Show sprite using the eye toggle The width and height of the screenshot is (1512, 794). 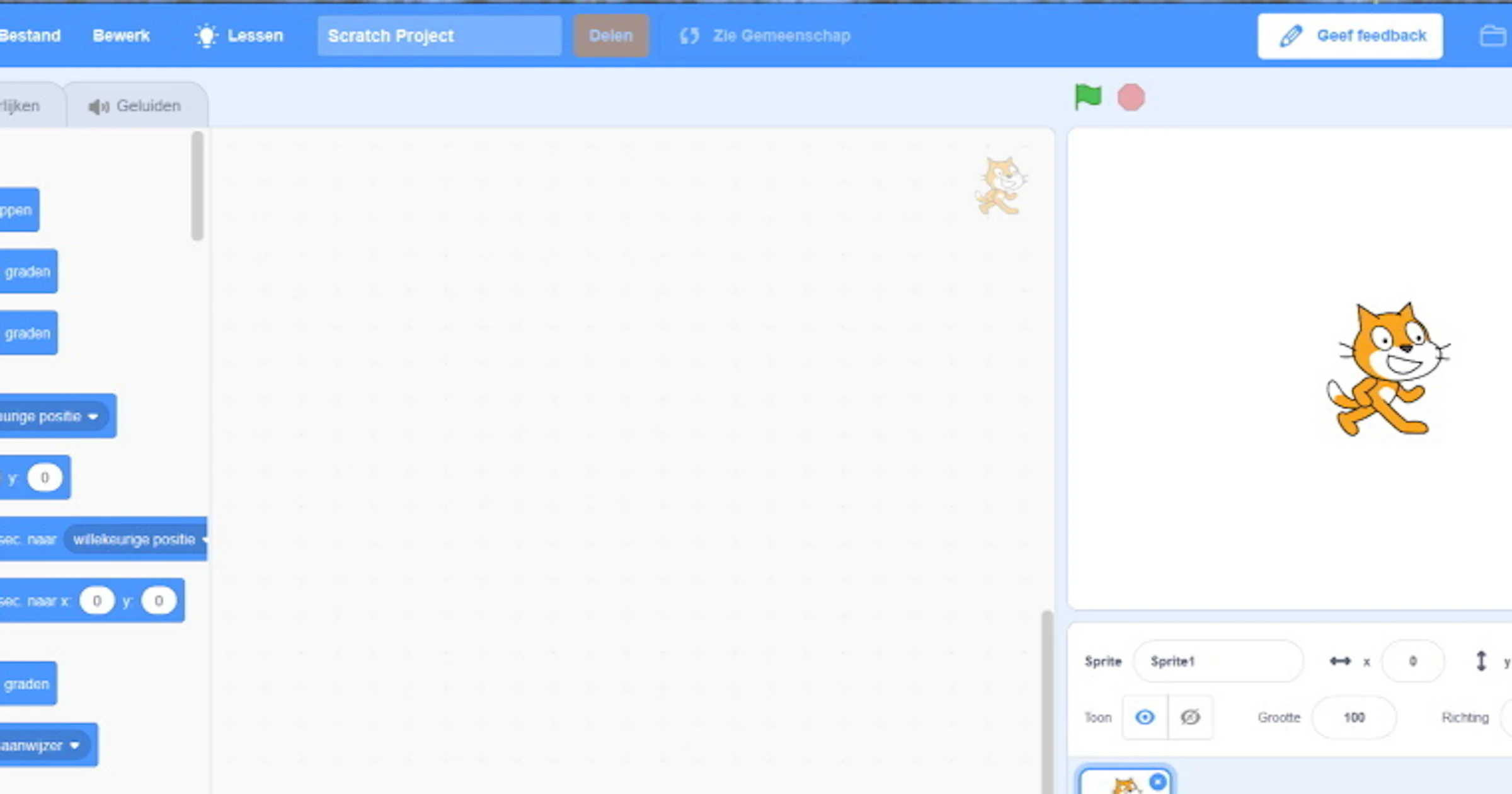1145,717
